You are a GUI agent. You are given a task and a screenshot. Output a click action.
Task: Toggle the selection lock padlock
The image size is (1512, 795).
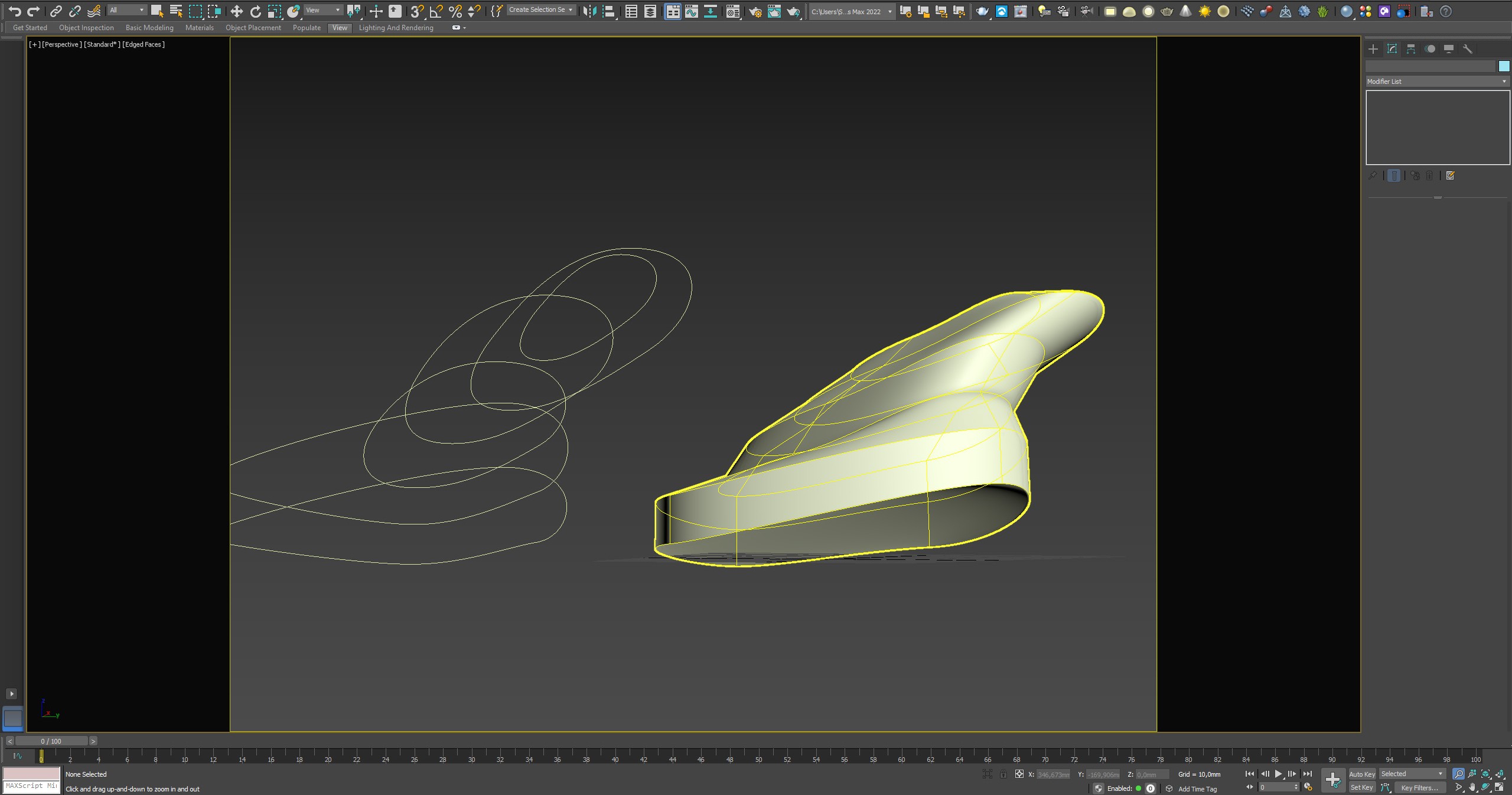(1003, 774)
